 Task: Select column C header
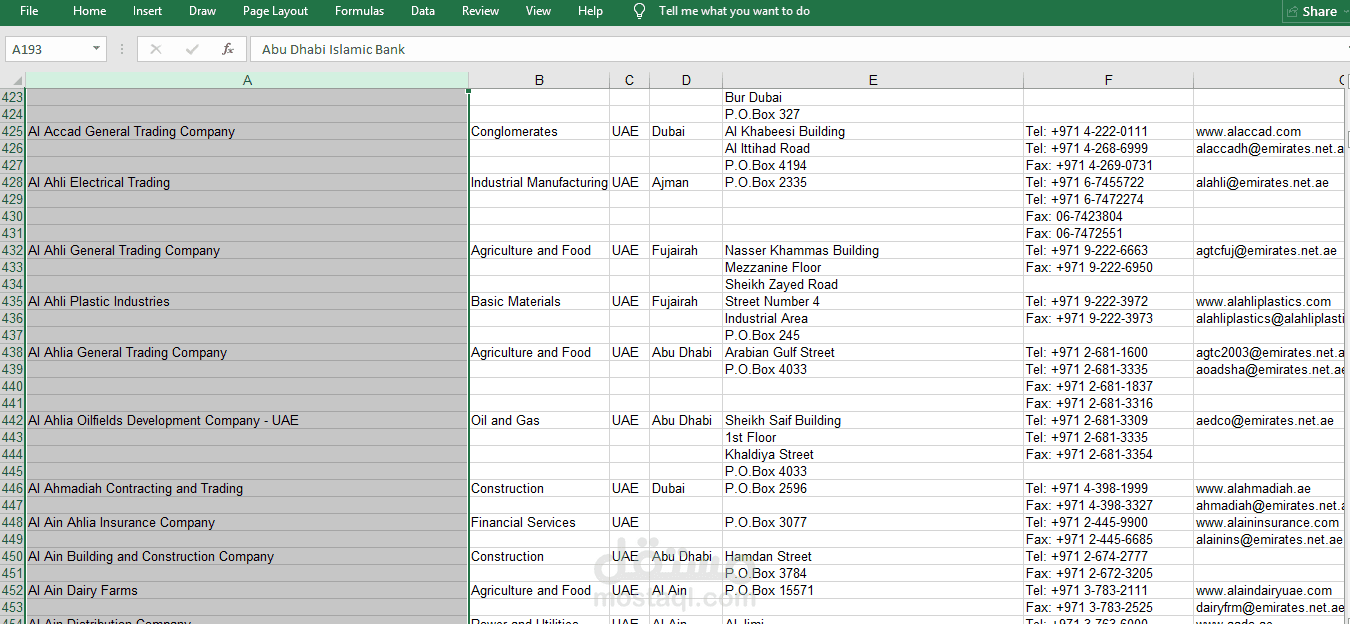point(629,80)
